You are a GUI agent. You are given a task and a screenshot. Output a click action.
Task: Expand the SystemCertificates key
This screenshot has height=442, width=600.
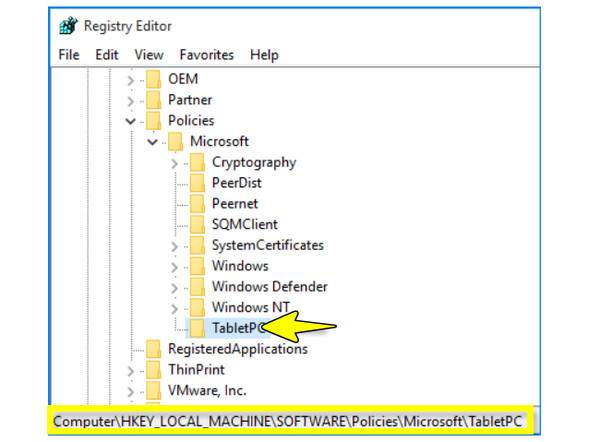[x=174, y=246]
